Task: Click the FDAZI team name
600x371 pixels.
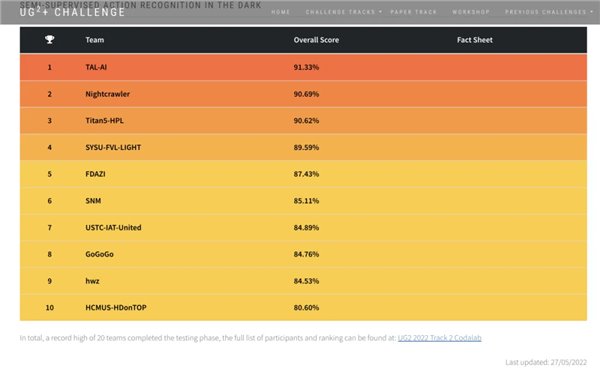Action: [95, 174]
